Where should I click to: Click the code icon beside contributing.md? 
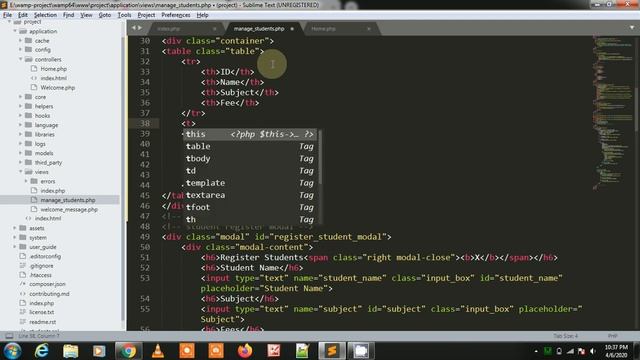(22, 294)
